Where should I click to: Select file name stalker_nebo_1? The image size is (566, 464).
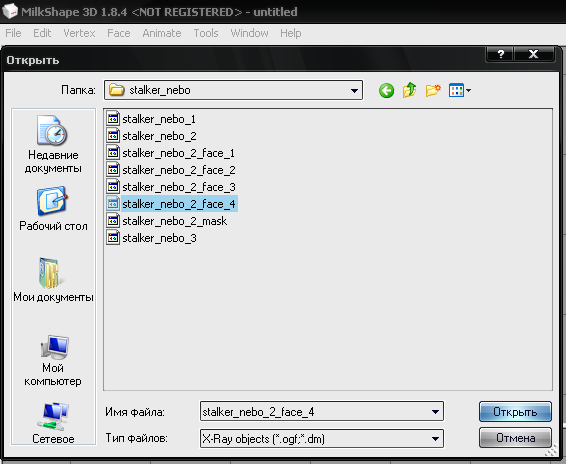tap(159, 119)
